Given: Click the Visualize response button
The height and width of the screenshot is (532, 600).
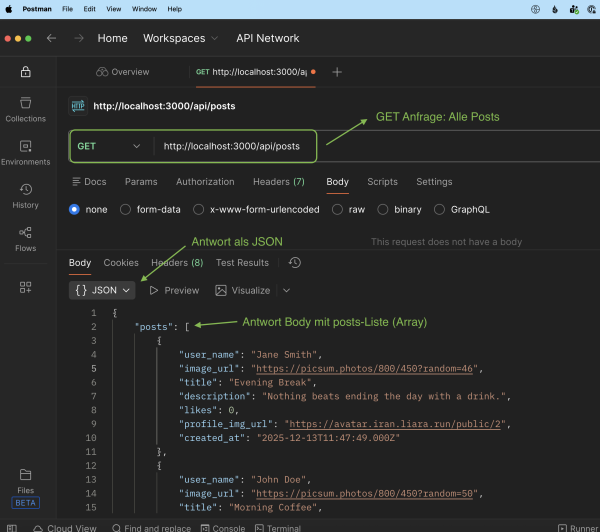Looking at the screenshot, I should point(242,290).
